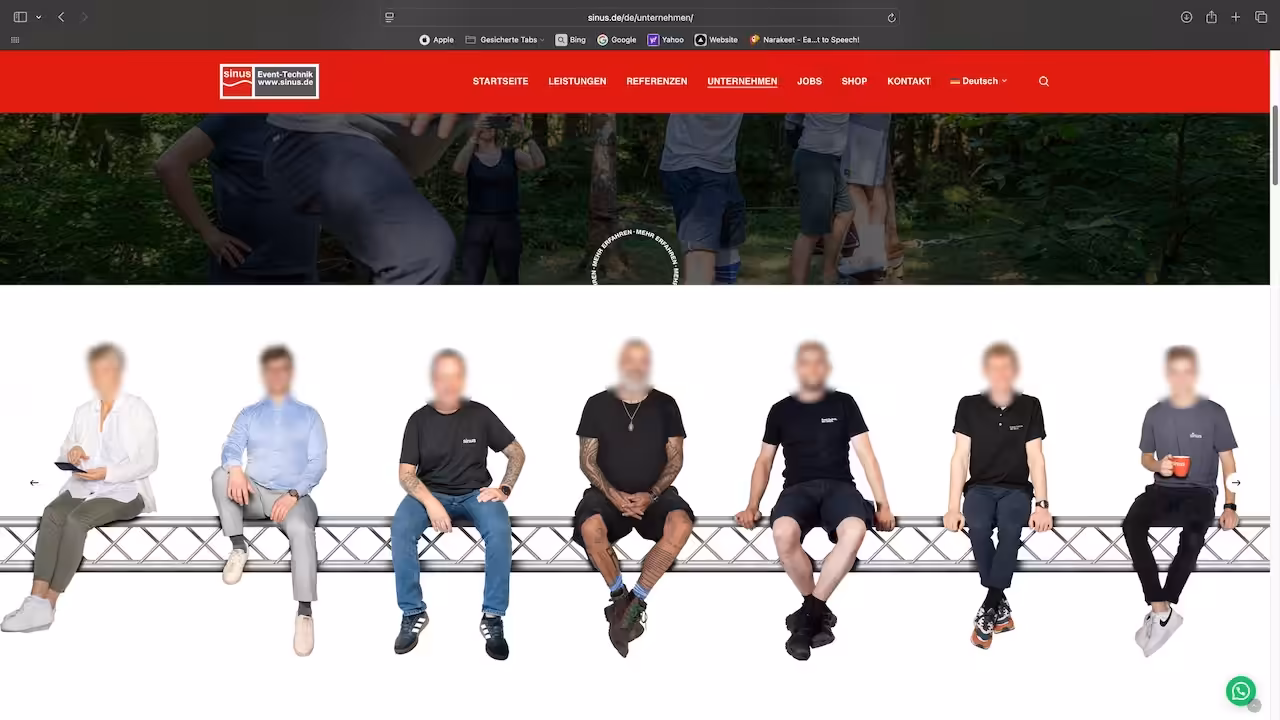The image size is (1280, 720).
Task: Click the page settings icon in address bar
Action: tap(389, 17)
